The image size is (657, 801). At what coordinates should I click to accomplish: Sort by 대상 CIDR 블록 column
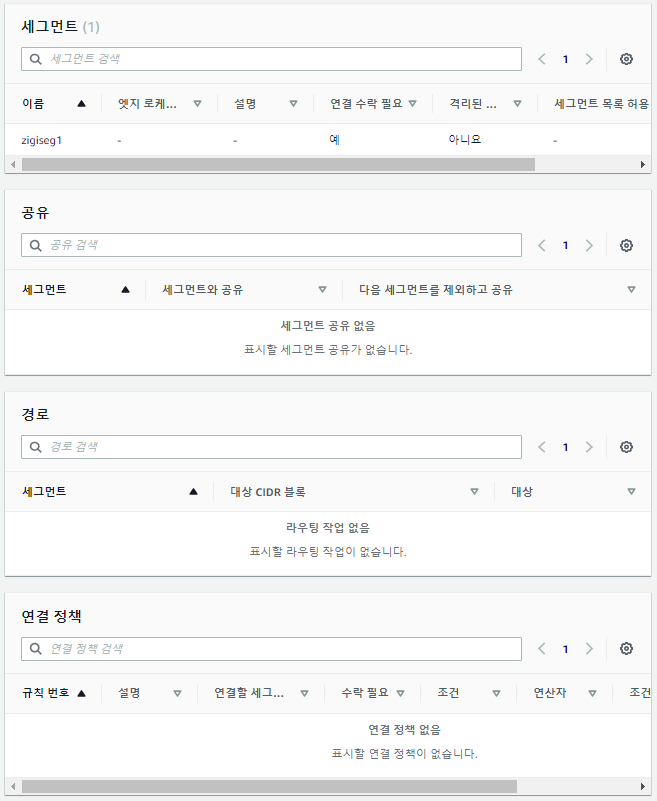[x=354, y=491]
